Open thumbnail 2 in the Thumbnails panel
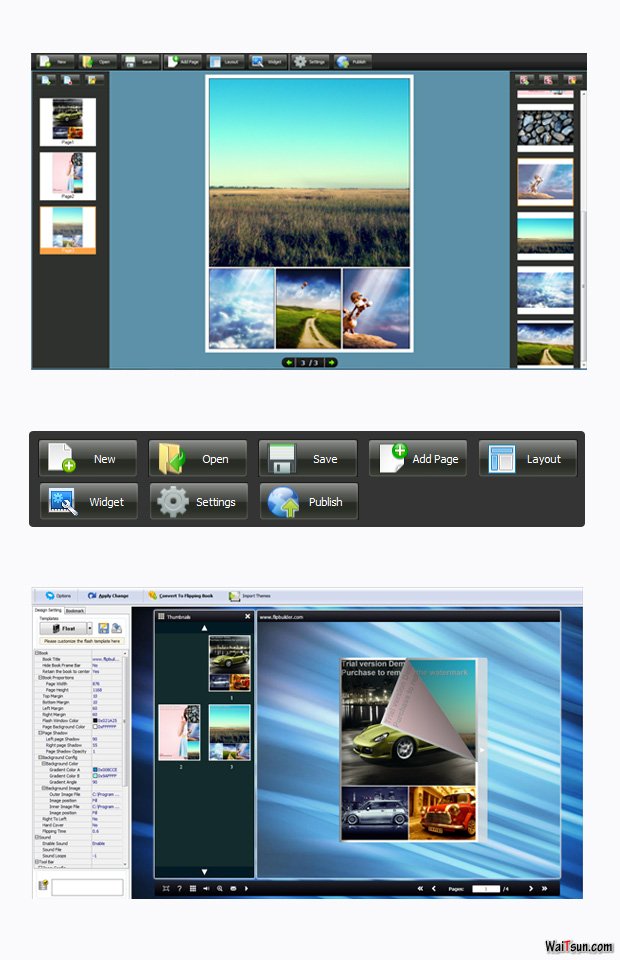Image resolution: width=620 pixels, height=960 pixels. click(179, 732)
